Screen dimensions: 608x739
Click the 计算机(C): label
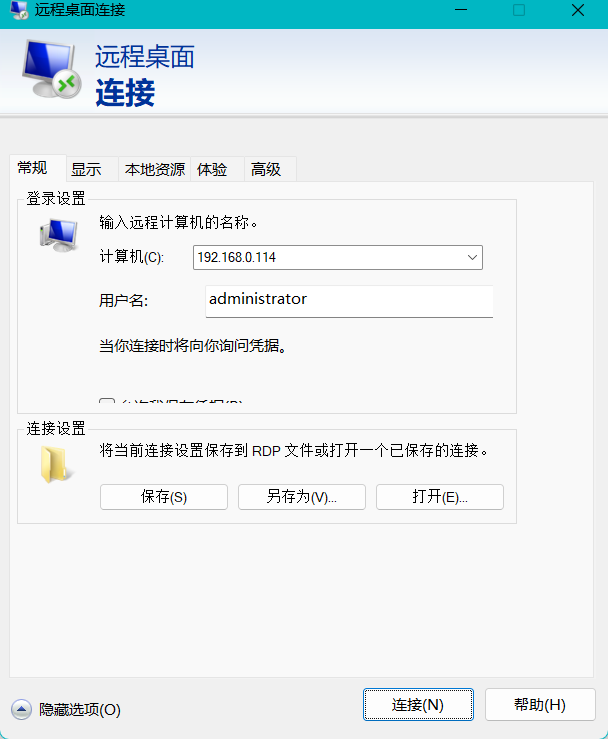pos(131,257)
